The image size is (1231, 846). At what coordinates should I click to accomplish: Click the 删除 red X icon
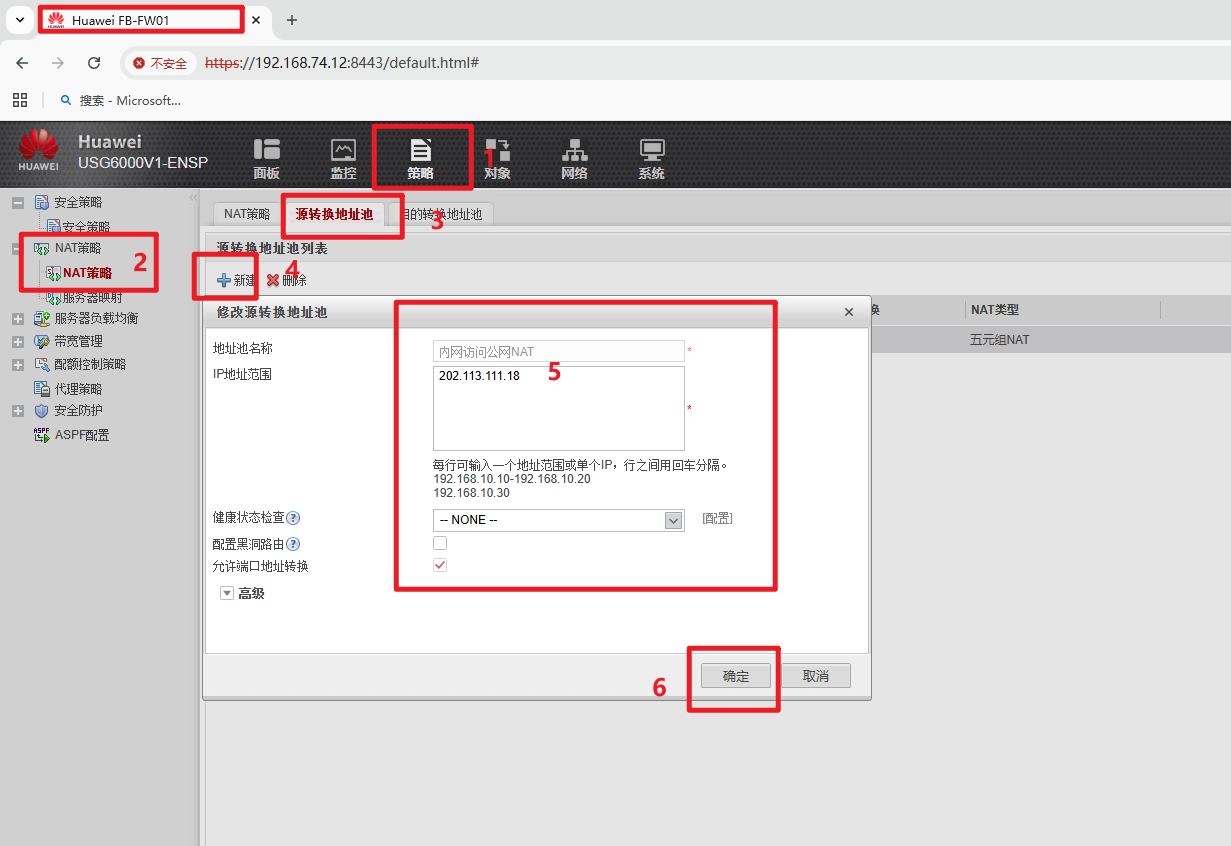click(273, 281)
